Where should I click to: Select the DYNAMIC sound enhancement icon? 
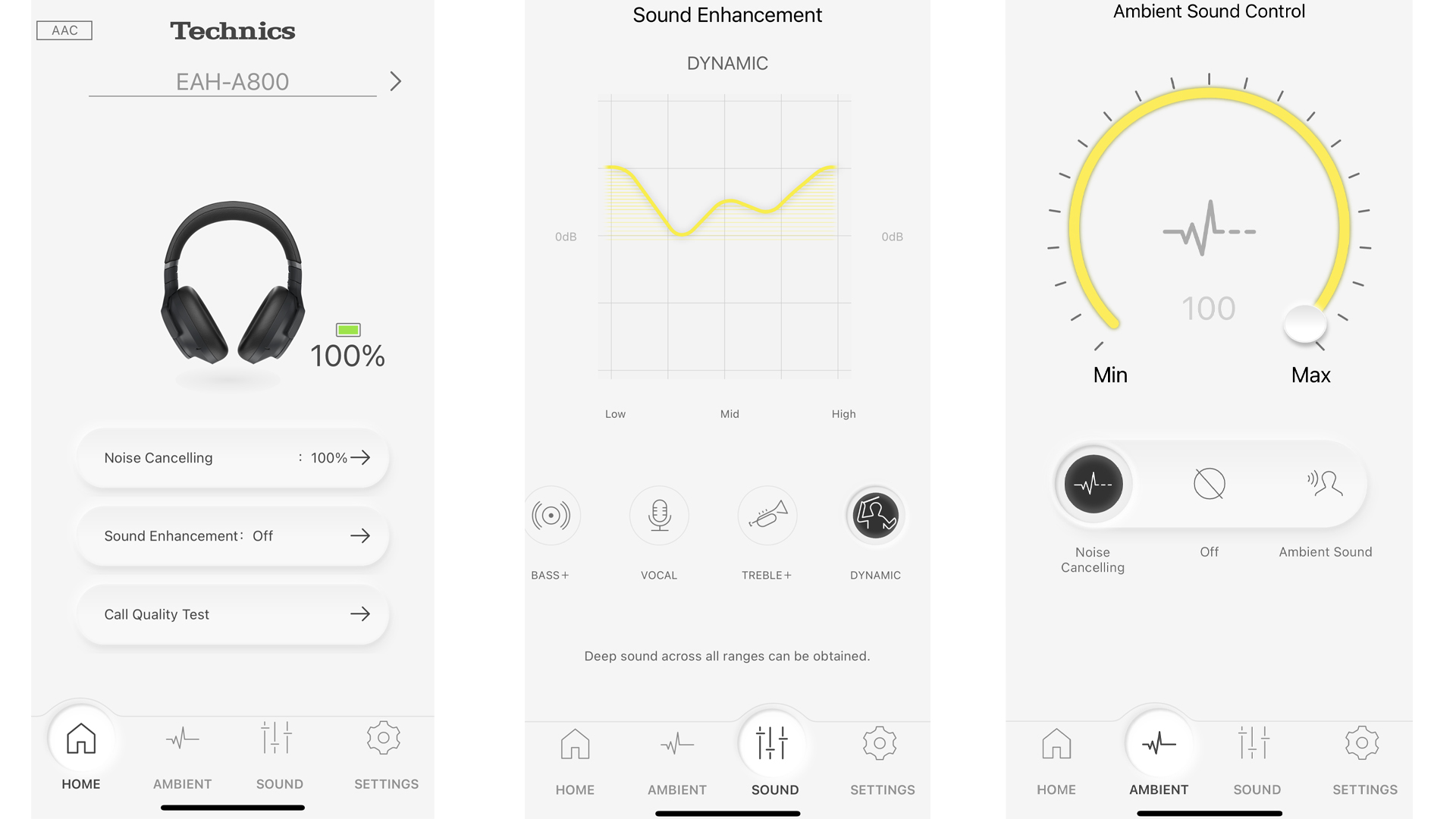pos(874,516)
